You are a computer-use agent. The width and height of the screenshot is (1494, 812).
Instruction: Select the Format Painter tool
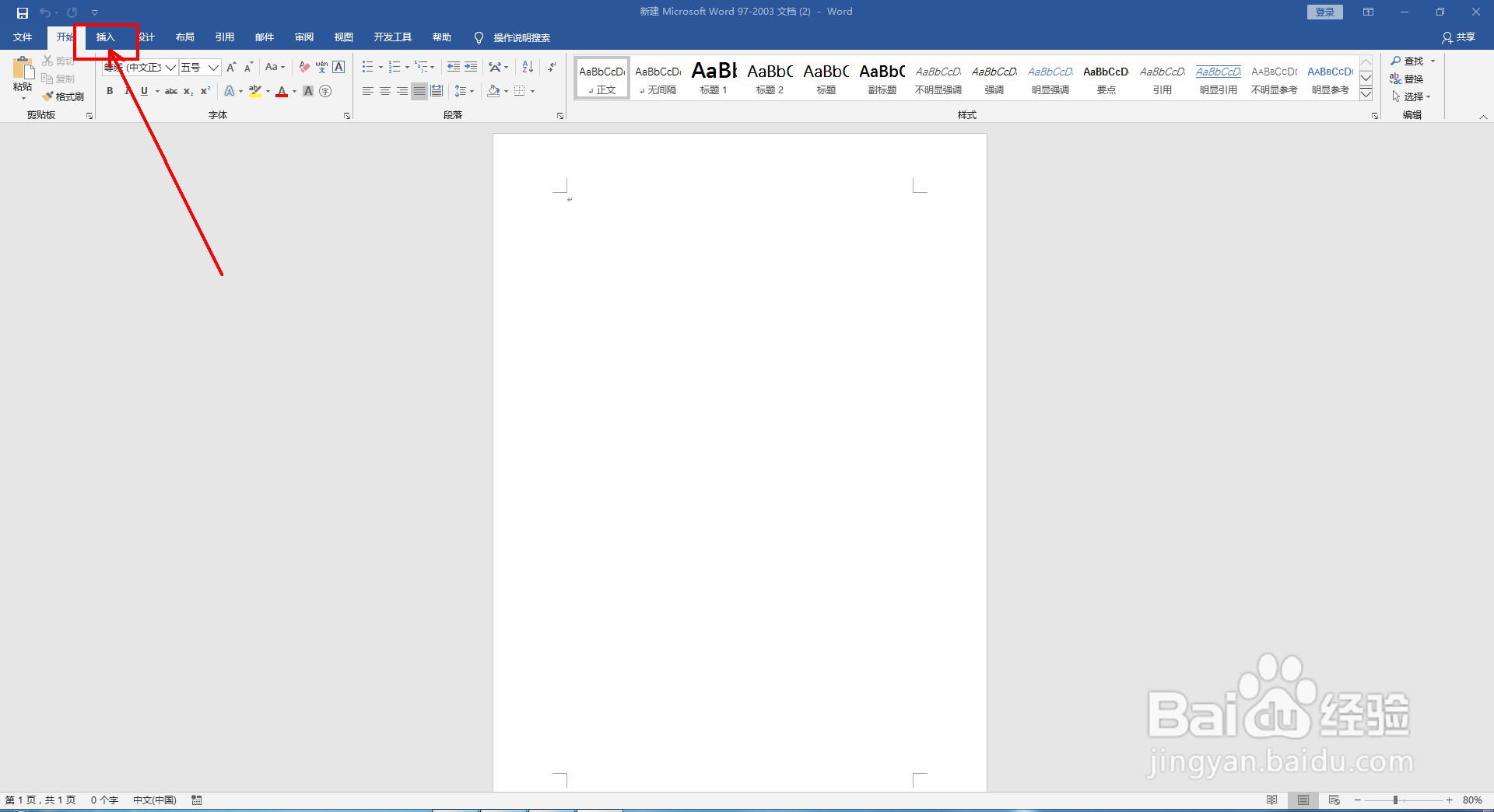[64, 96]
